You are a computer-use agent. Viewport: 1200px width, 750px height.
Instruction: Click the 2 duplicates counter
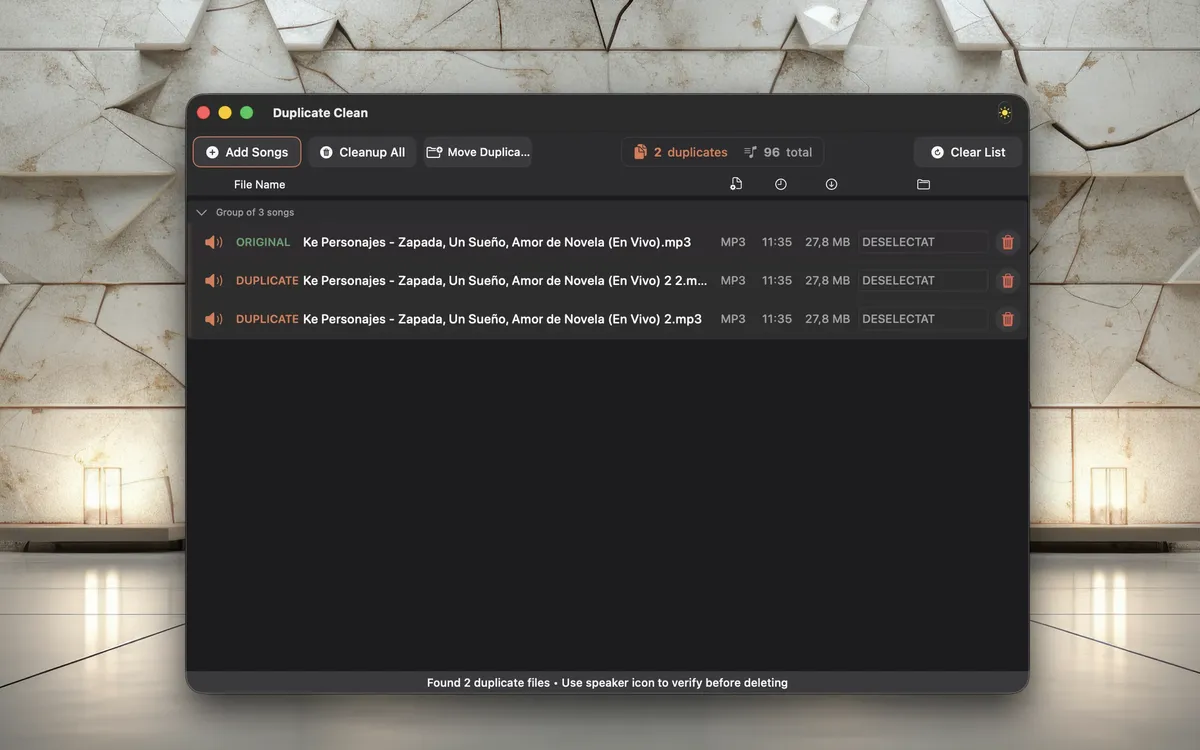pos(680,152)
